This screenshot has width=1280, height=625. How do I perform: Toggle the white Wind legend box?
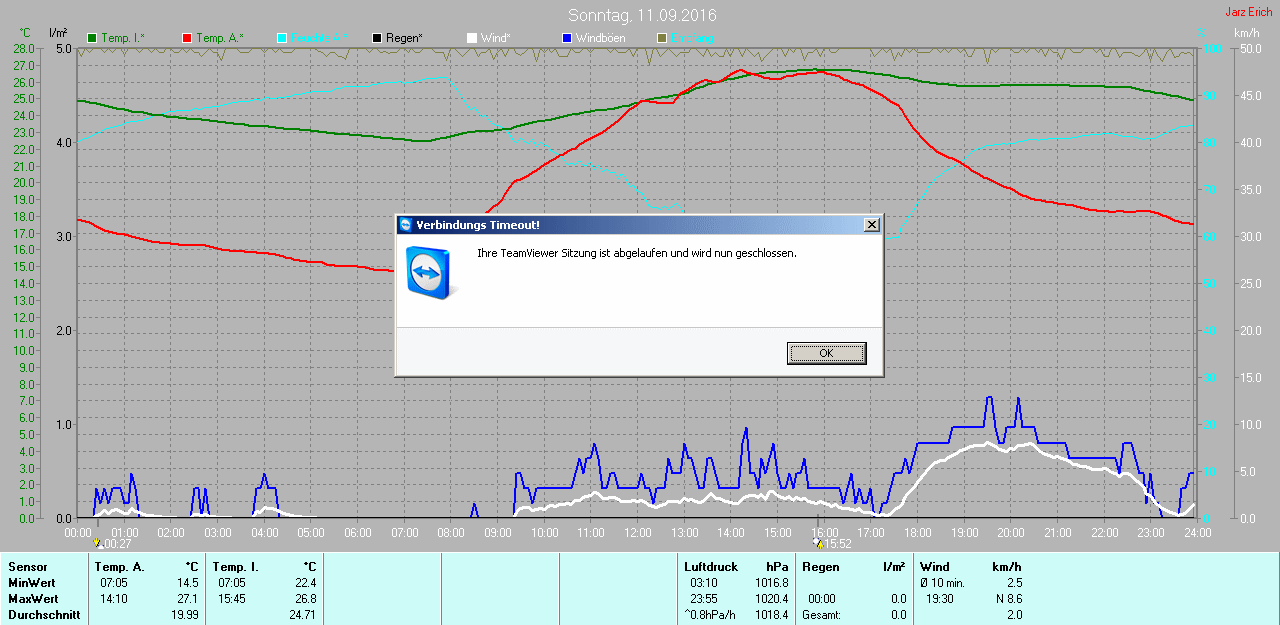[x=472, y=38]
